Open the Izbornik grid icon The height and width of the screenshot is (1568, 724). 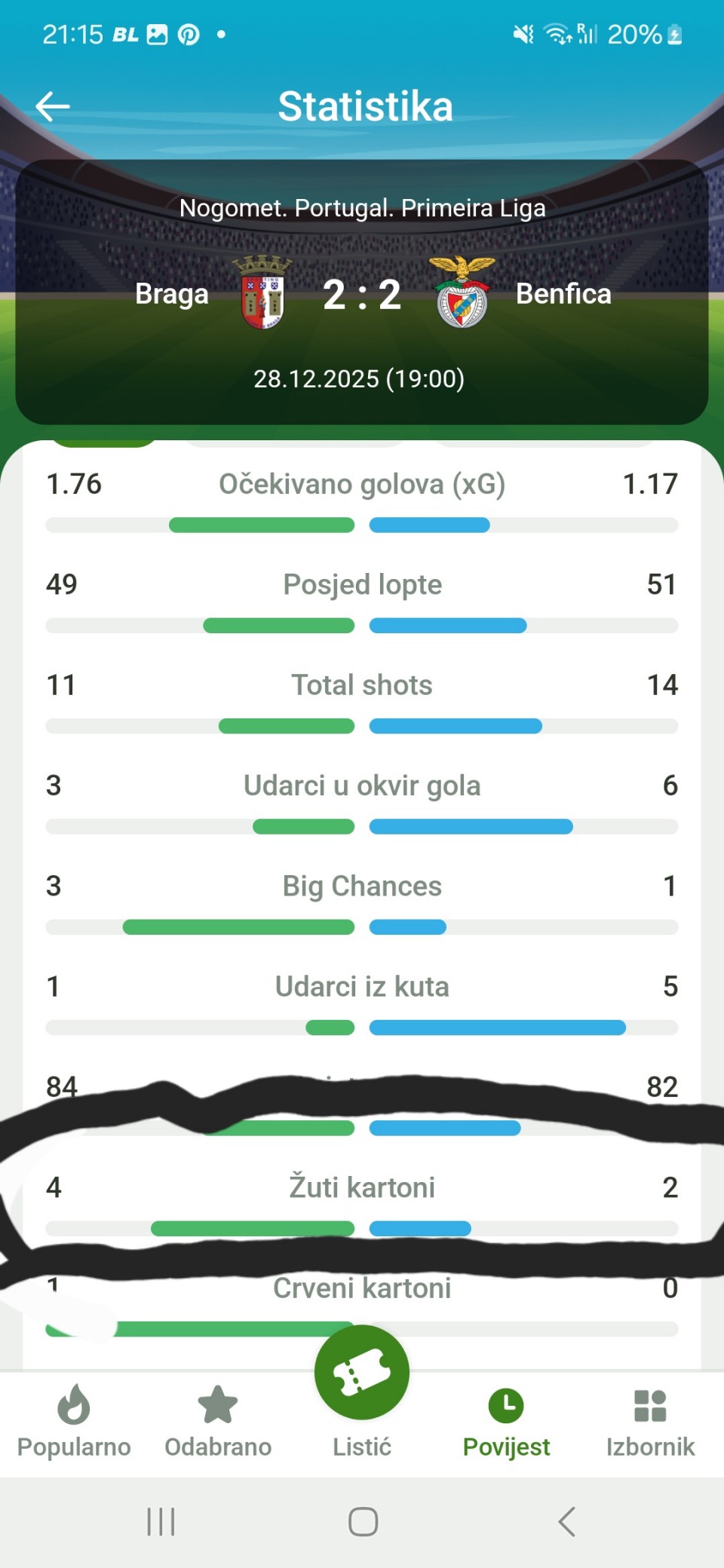pos(650,1404)
